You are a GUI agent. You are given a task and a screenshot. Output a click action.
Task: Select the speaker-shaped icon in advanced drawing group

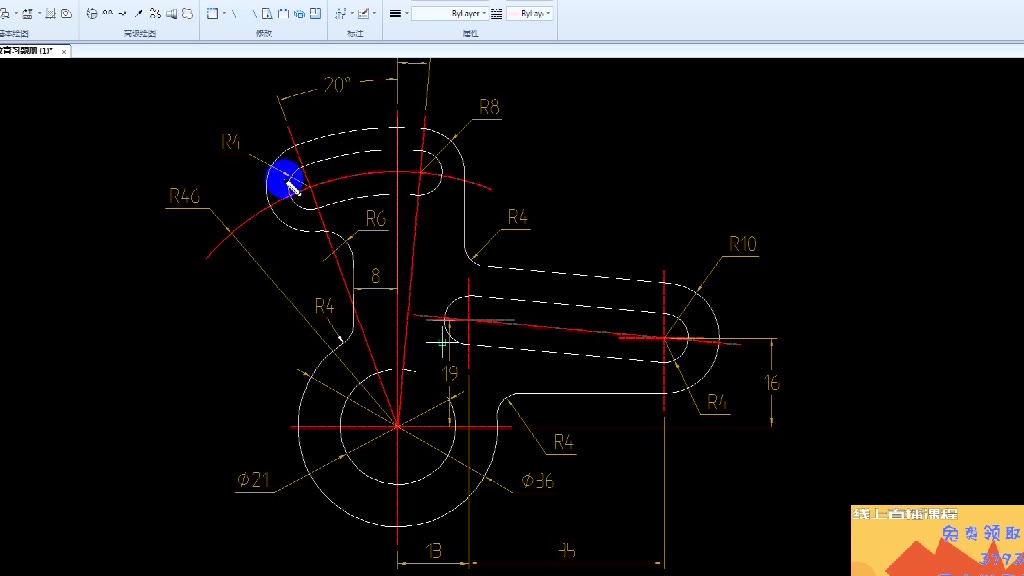tap(172, 14)
